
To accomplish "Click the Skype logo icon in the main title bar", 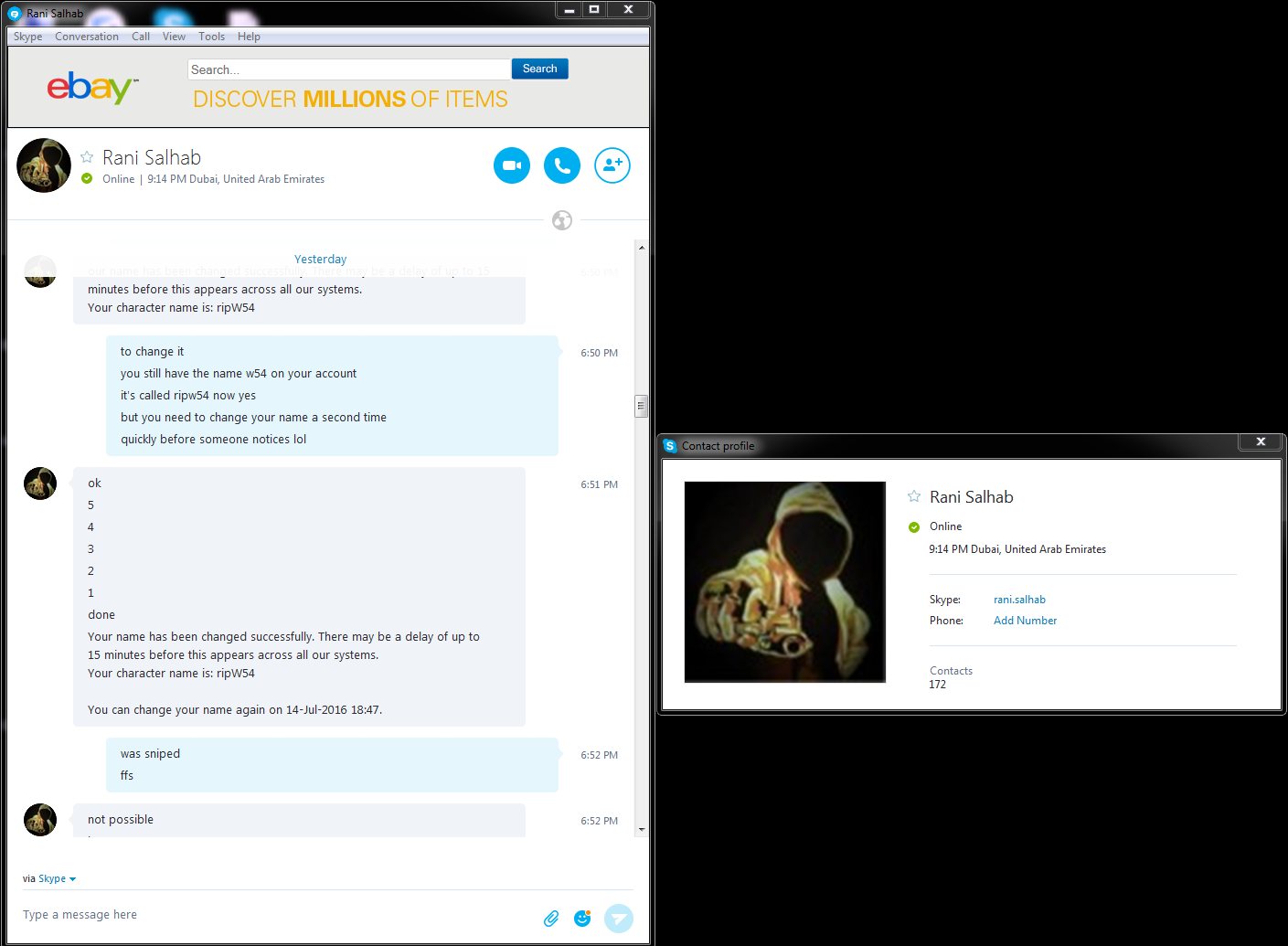I will tap(15, 14).
